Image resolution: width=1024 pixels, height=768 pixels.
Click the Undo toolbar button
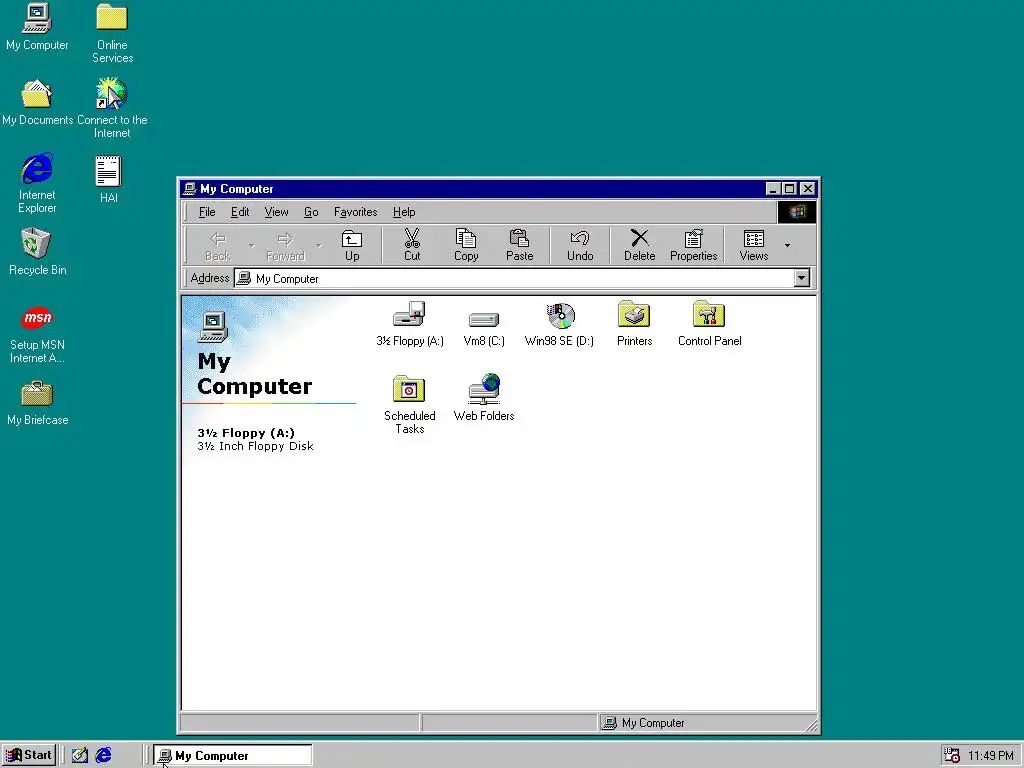point(580,246)
